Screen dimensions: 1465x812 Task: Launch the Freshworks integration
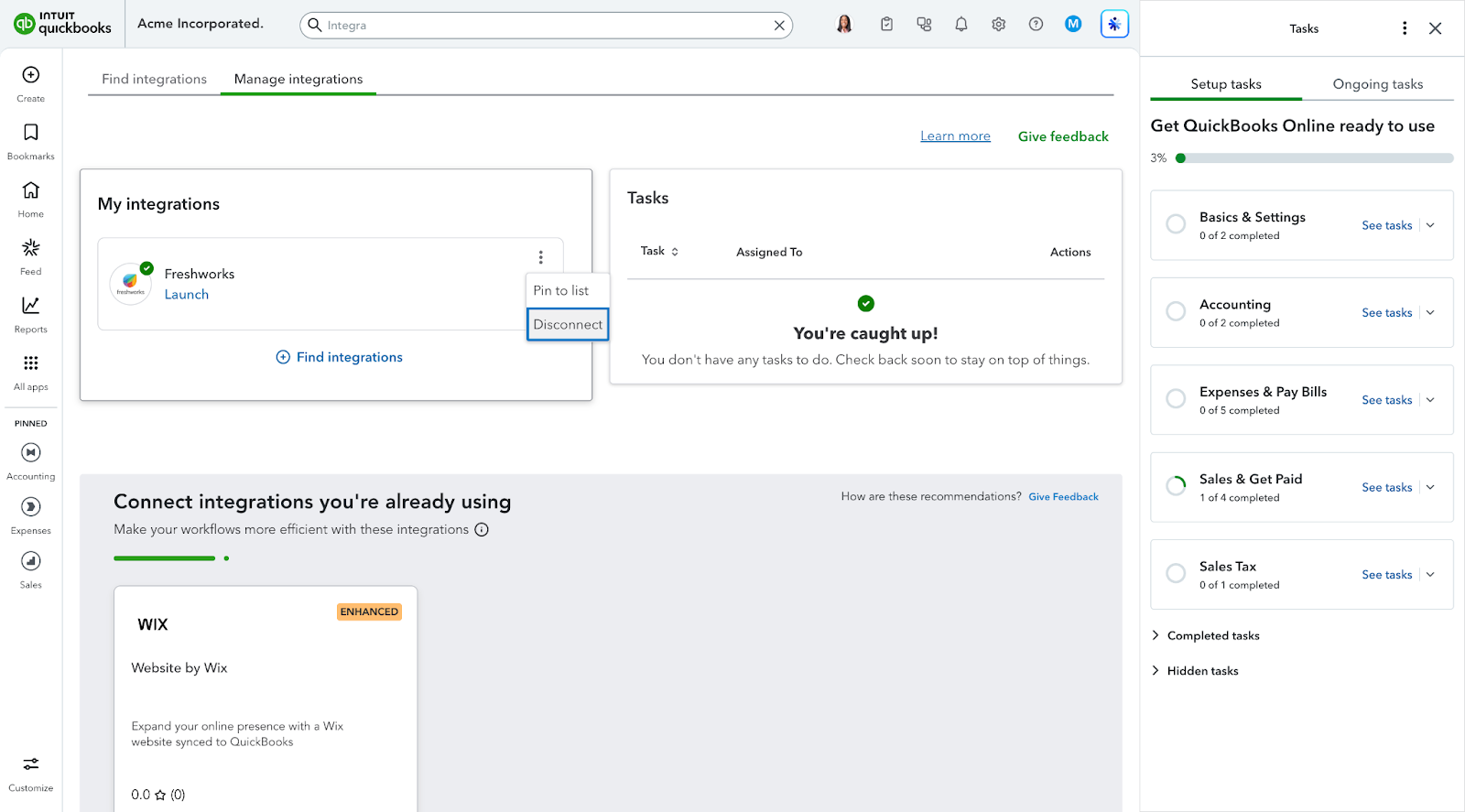coord(187,295)
